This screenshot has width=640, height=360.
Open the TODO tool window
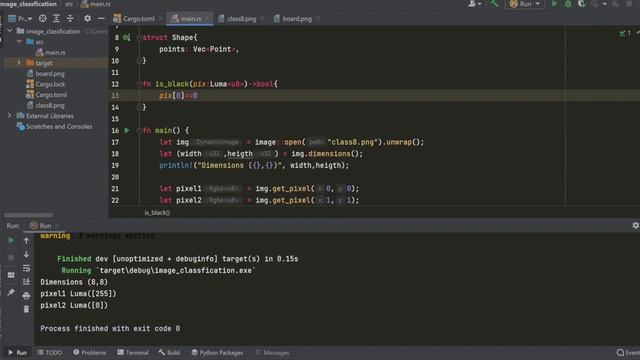pos(49,352)
